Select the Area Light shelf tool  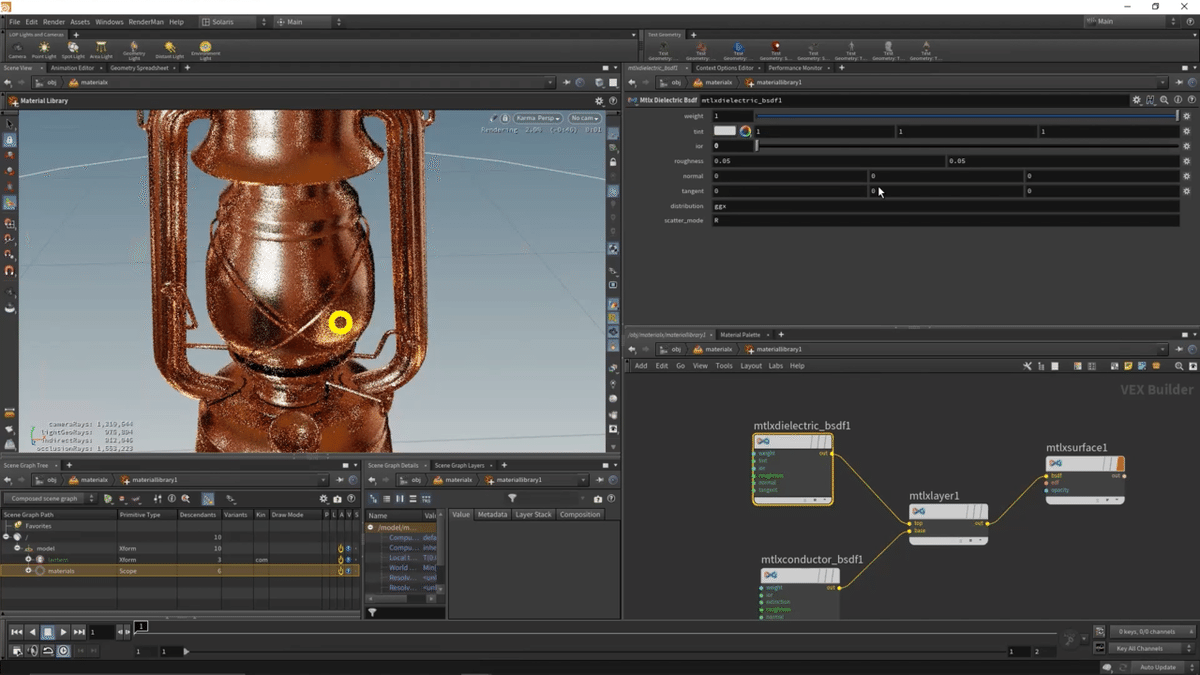[x=101, y=48]
